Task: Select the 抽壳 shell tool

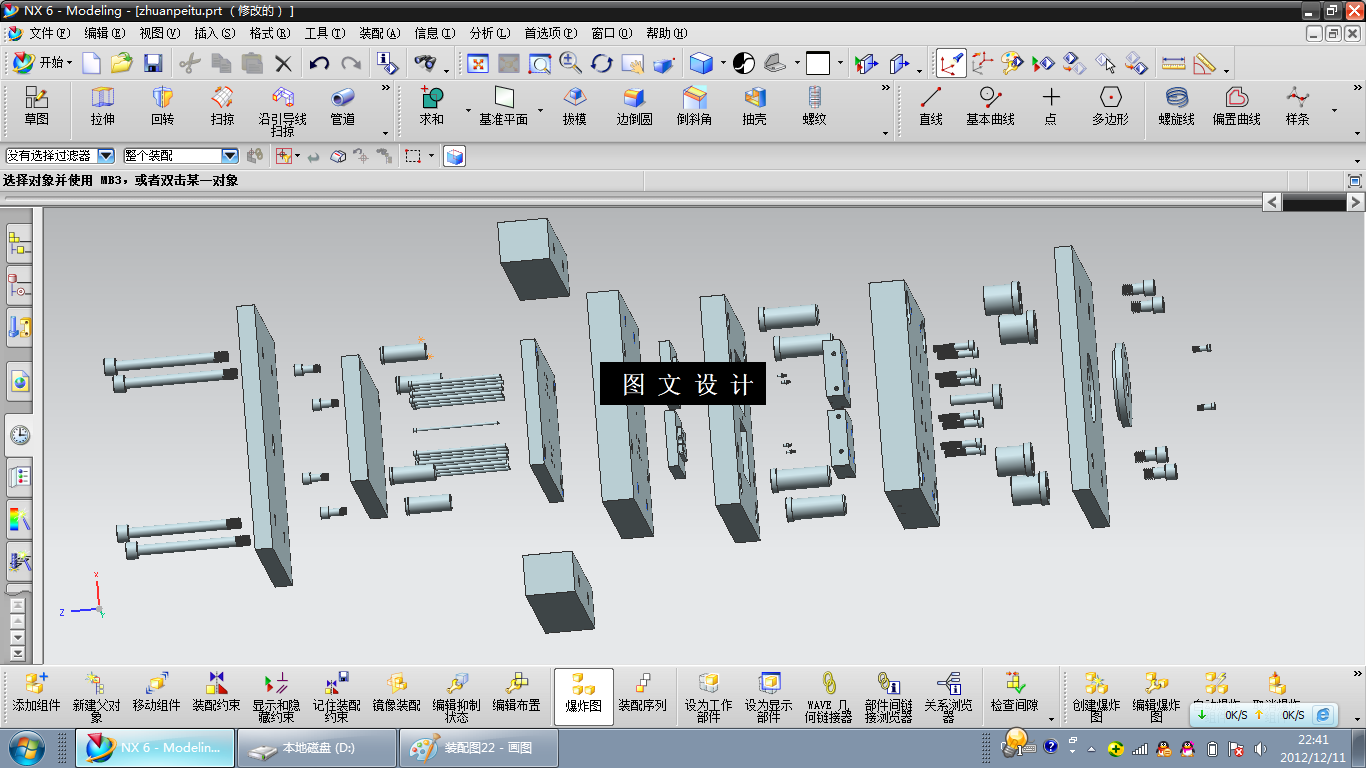Action: click(x=754, y=106)
